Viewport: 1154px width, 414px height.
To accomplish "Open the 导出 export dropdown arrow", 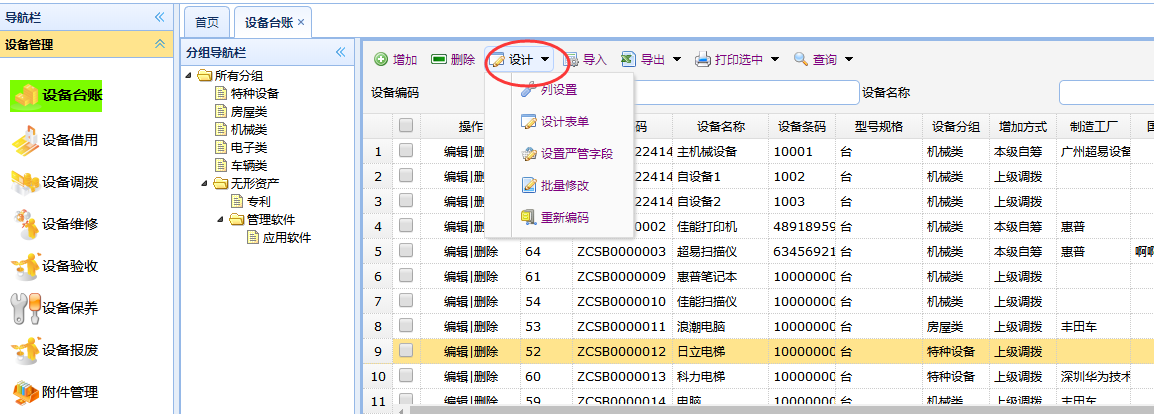I will tap(677, 60).
